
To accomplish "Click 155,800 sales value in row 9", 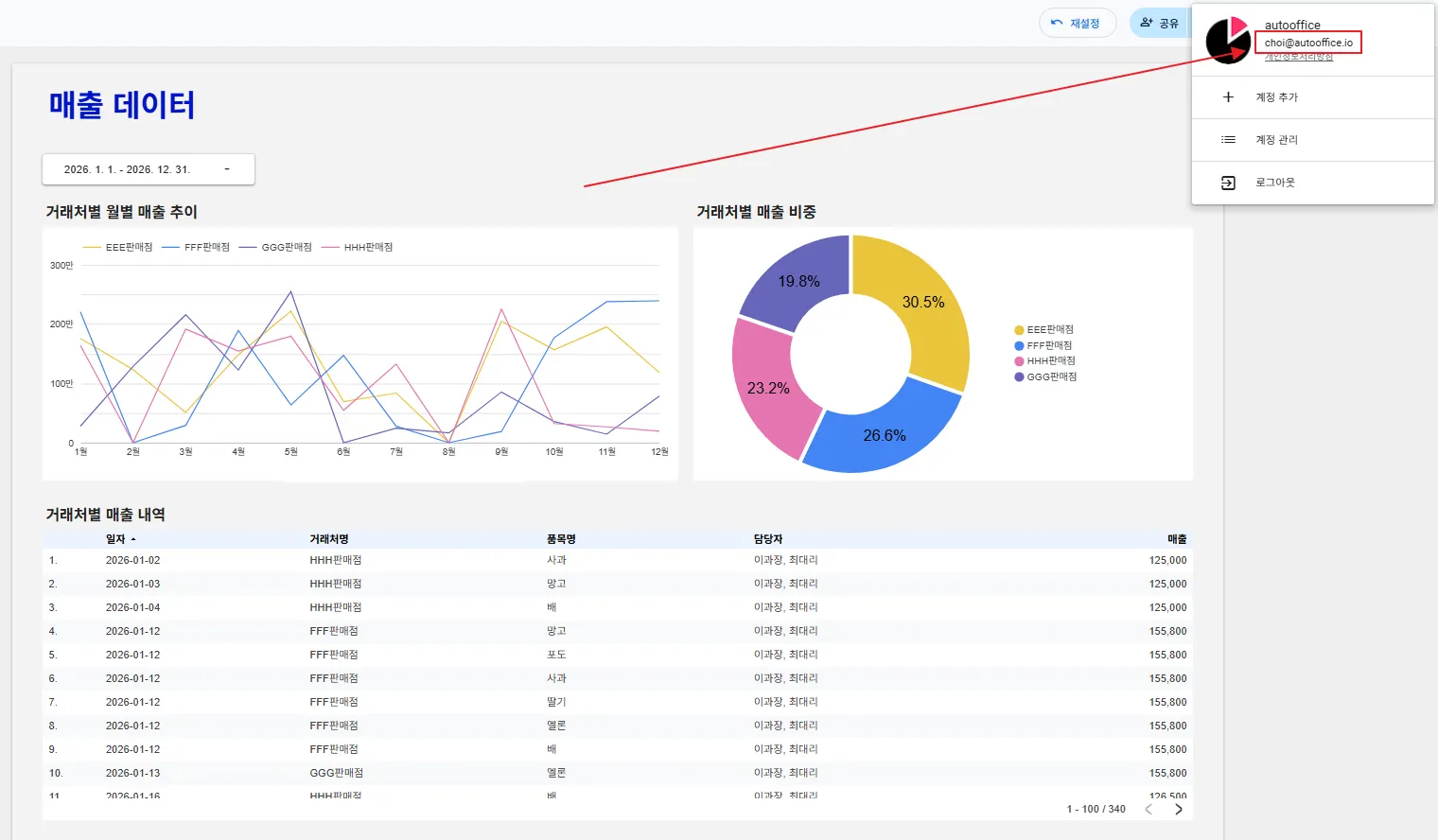I will coord(1167,749).
